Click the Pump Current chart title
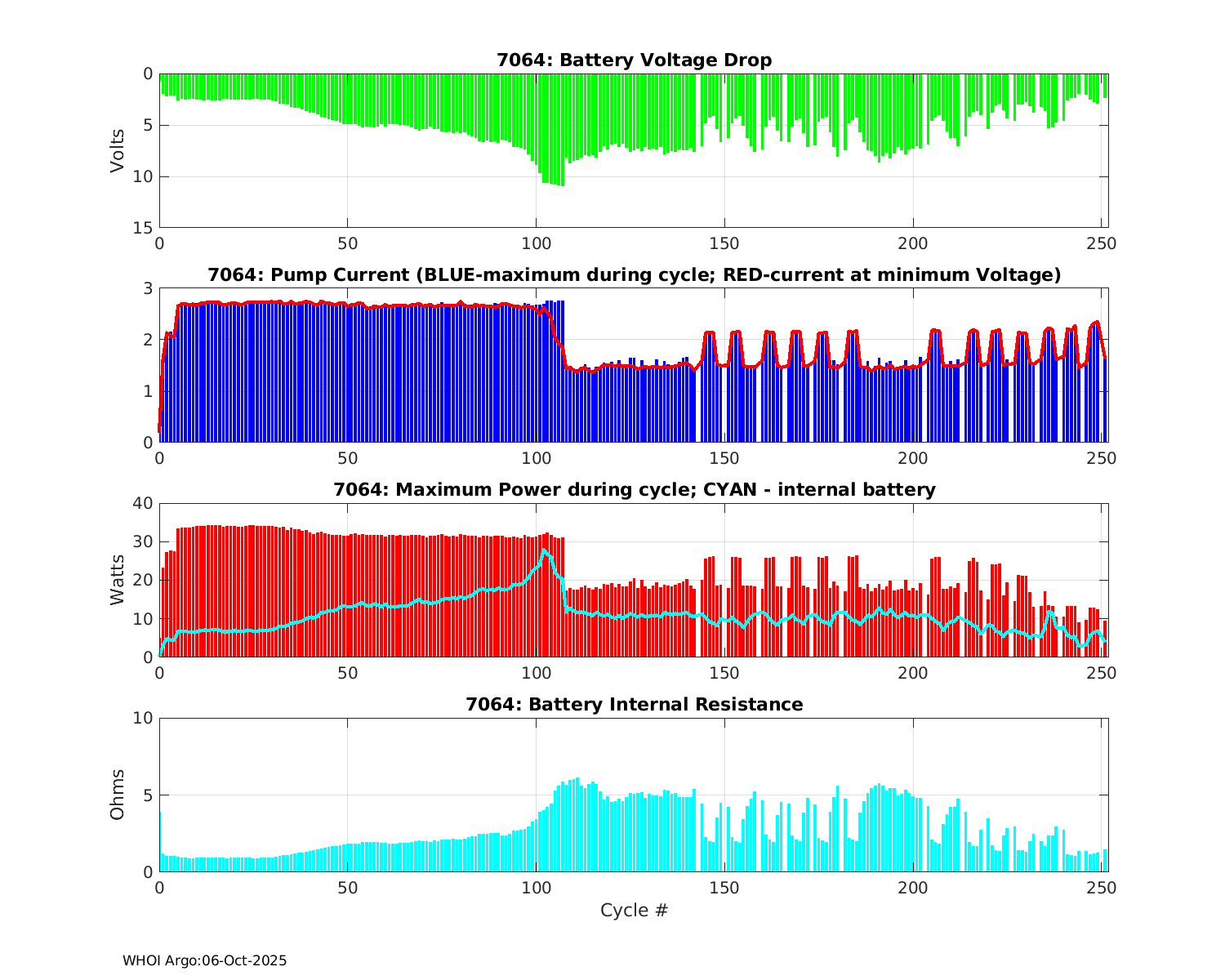Image resolution: width=1225 pixels, height=980 pixels. 634,275
